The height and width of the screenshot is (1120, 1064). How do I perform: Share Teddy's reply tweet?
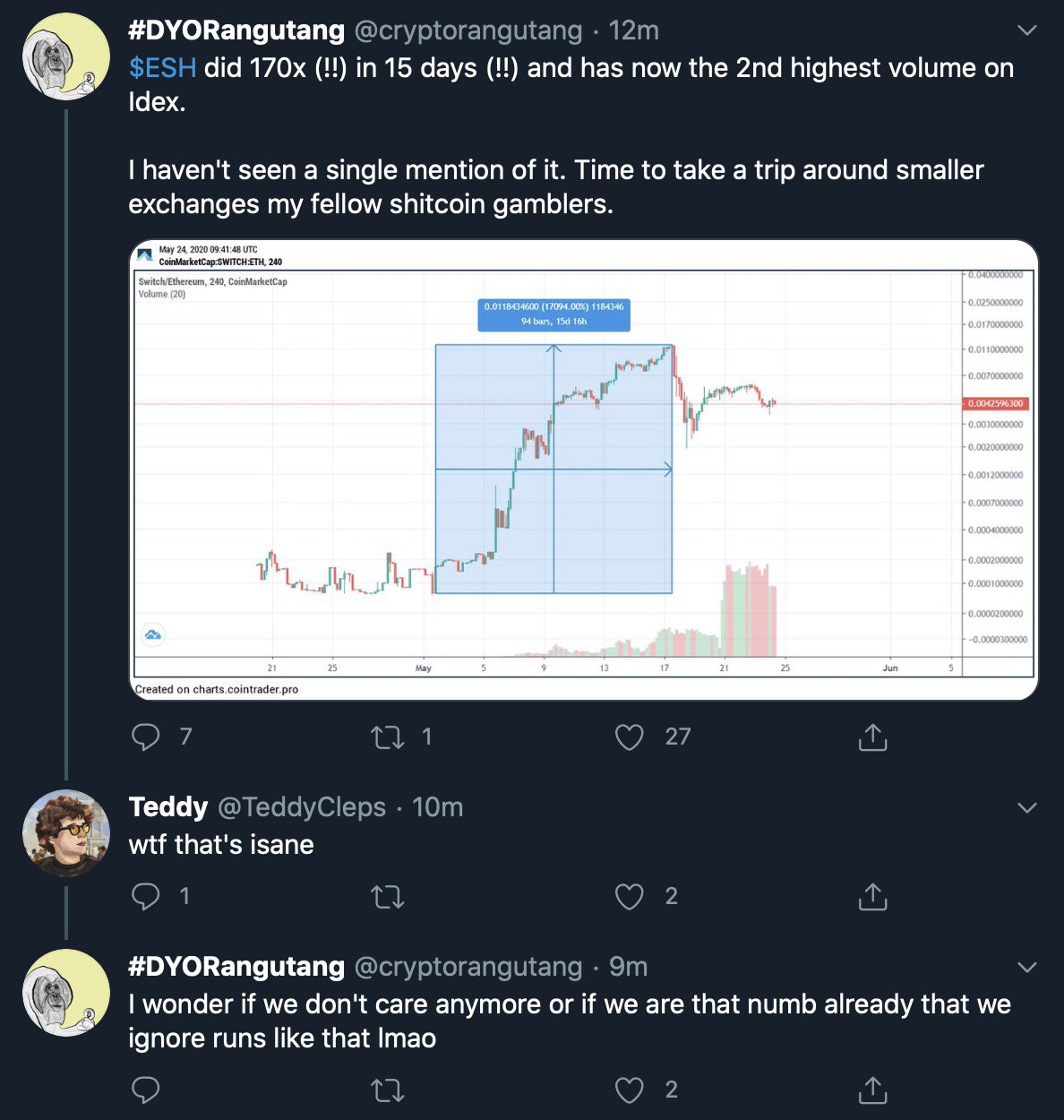871,896
